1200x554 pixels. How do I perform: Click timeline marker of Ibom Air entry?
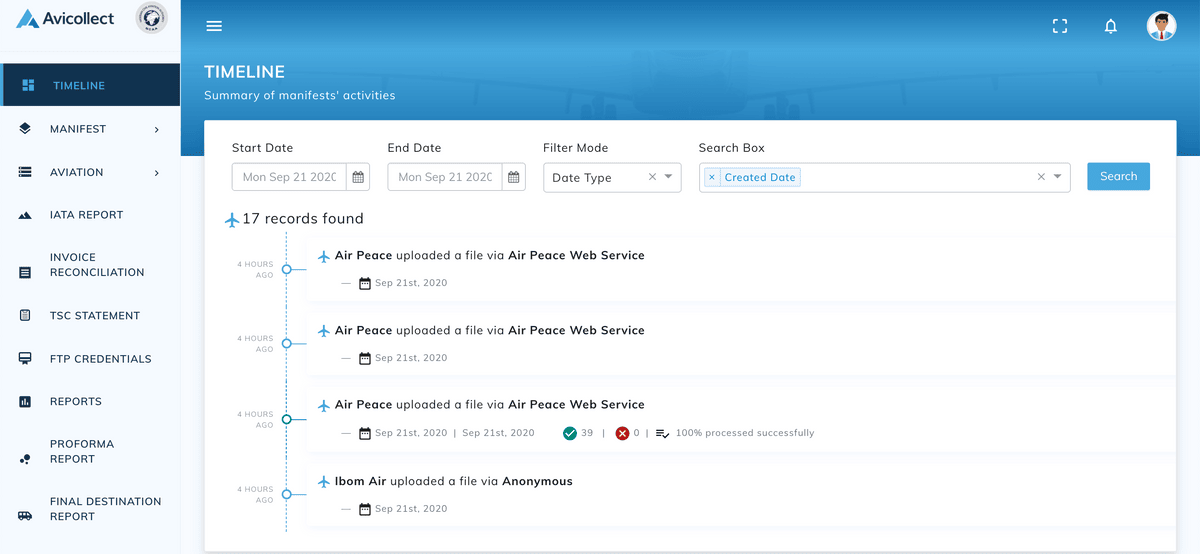tap(286, 494)
